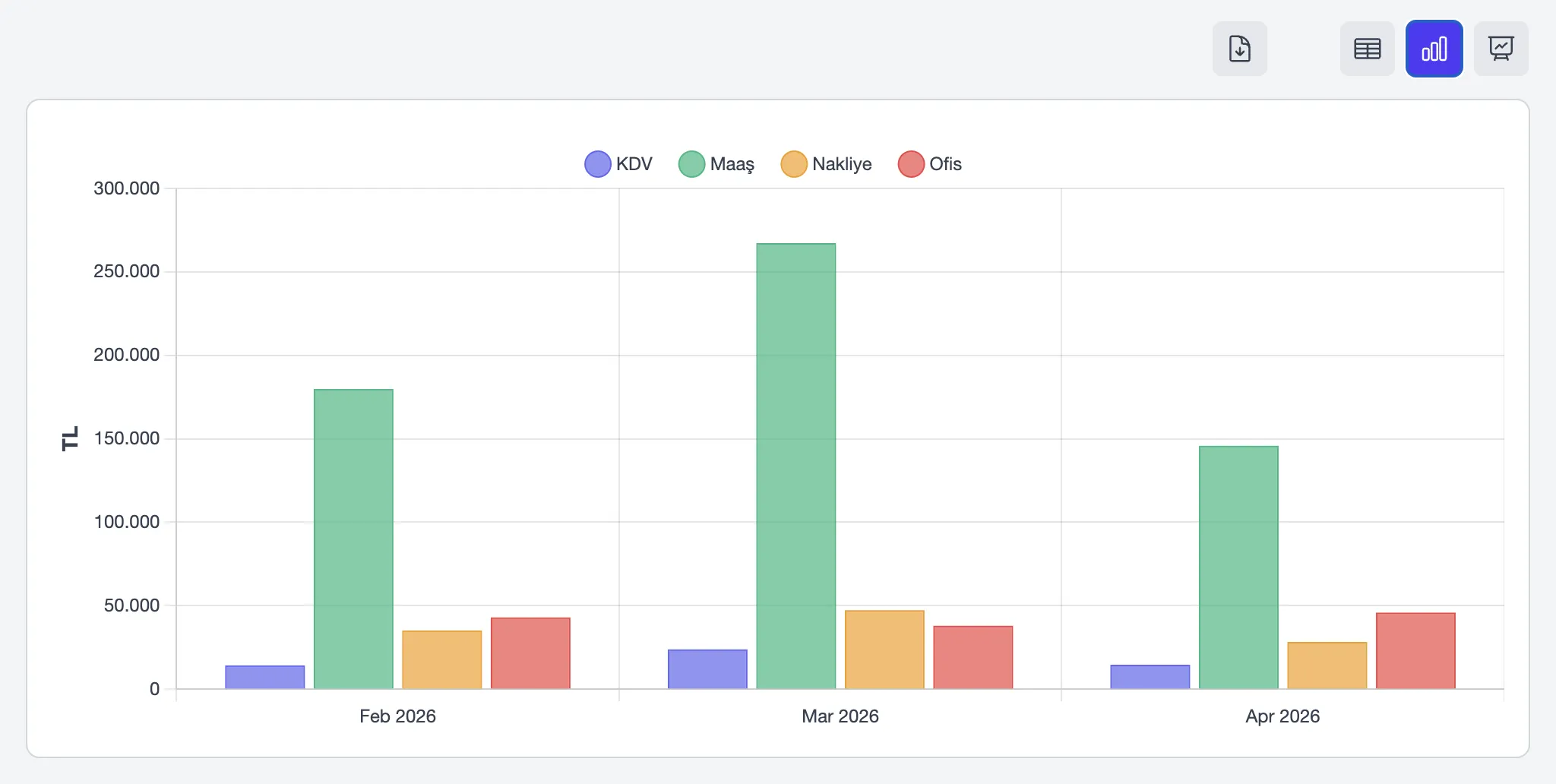Select the Ofis bar for Feb 2026
The height and width of the screenshot is (784, 1556).
530,653
